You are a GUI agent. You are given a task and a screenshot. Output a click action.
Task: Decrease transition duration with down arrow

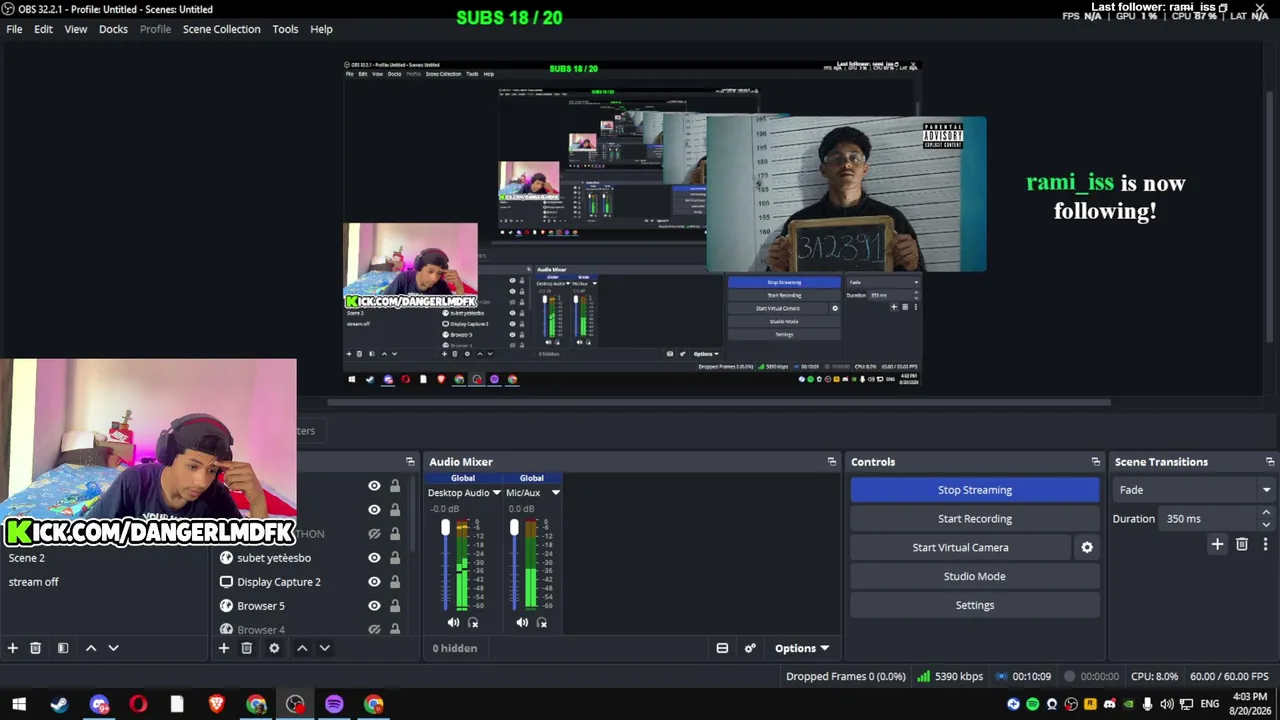pos(1266,525)
